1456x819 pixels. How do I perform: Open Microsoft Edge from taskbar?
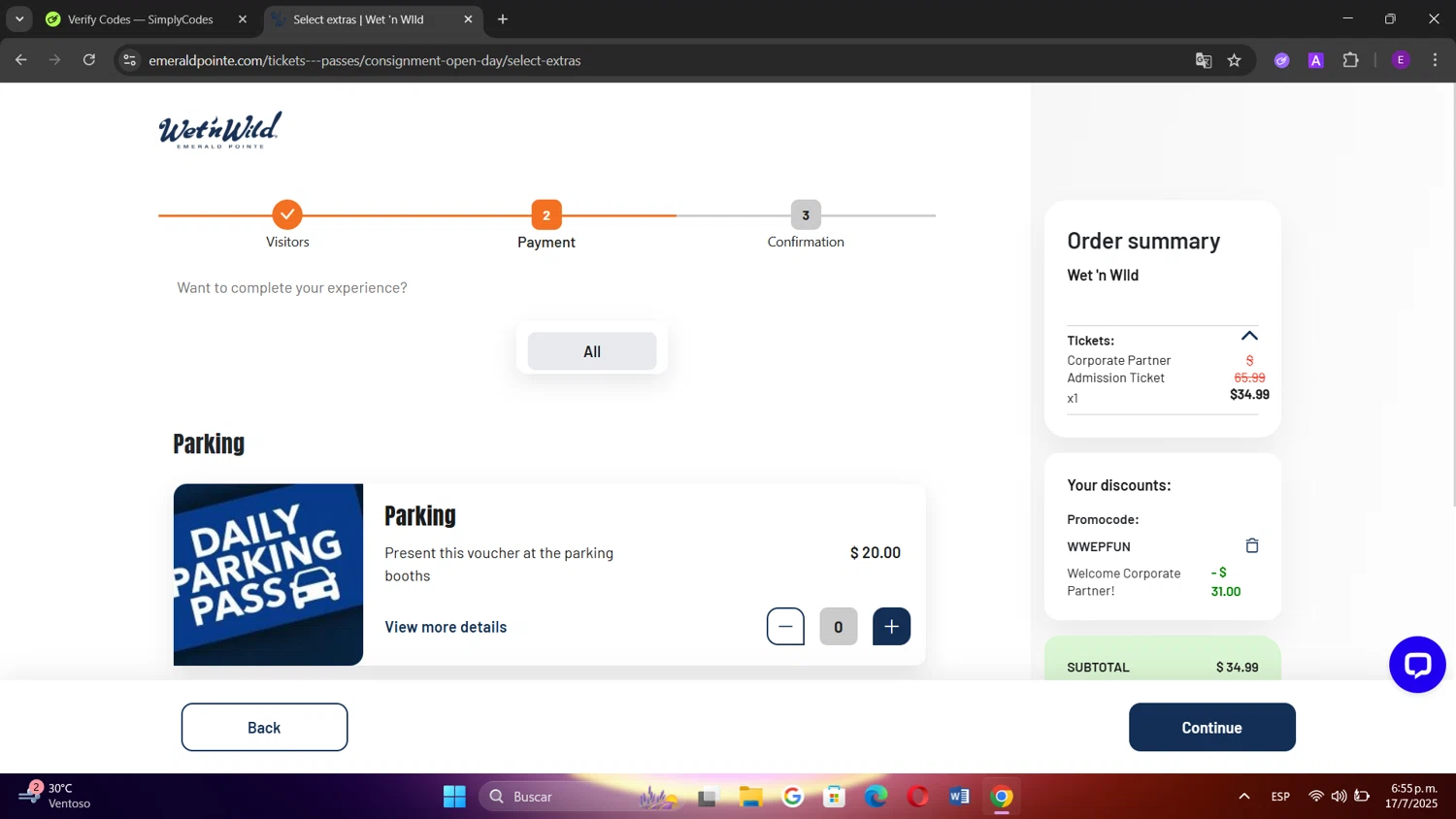pyautogui.click(x=877, y=797)
